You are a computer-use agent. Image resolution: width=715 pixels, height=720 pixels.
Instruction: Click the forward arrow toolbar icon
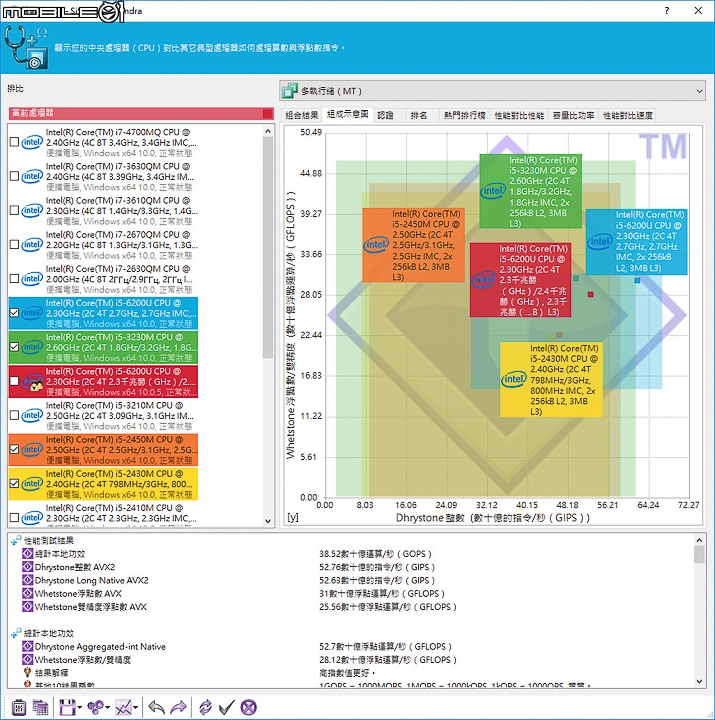pos(178,707)
